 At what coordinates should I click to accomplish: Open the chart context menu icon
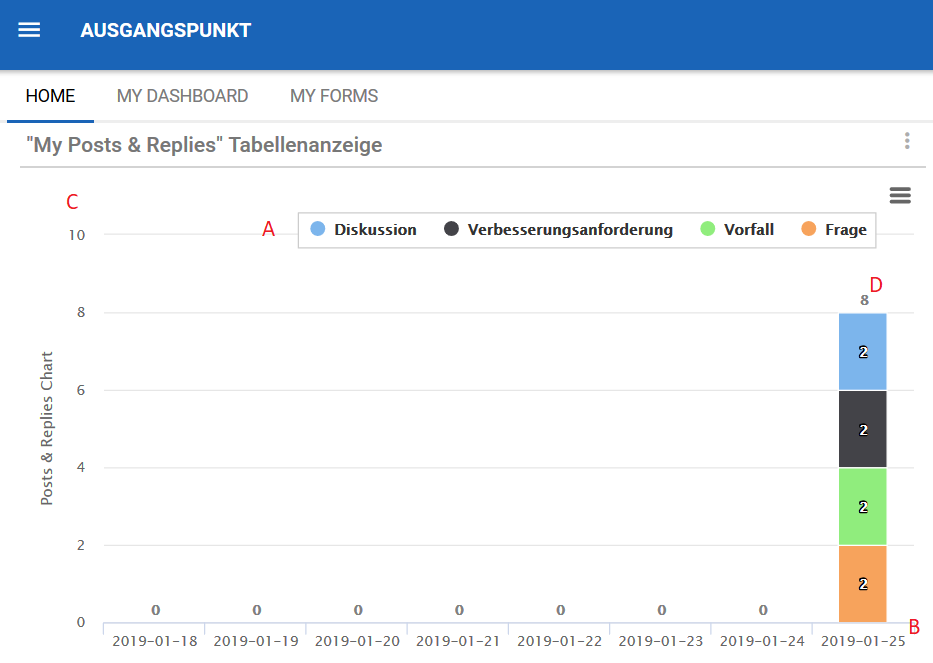tap(900, 196)
